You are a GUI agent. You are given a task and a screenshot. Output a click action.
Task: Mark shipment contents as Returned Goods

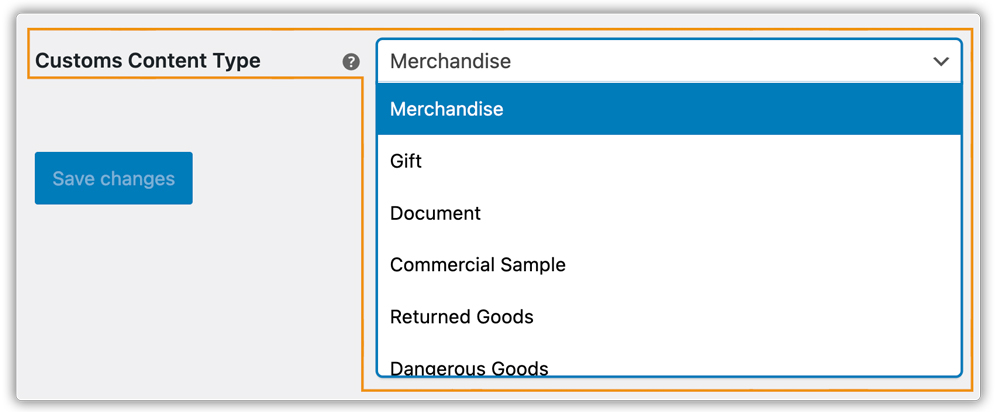click(x=668, y=317)
